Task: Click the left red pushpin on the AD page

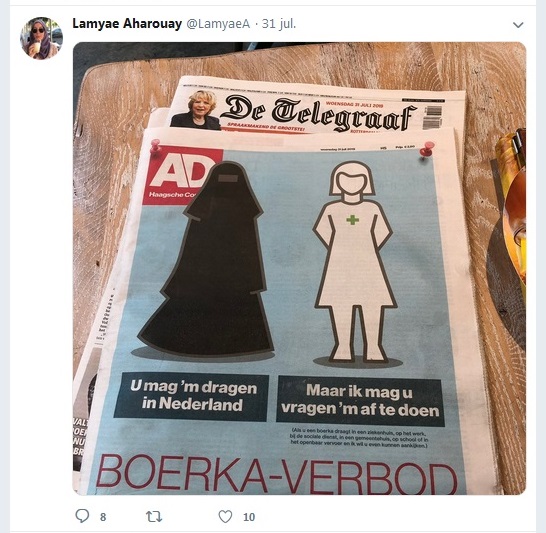Action: [x=155, y=146]
